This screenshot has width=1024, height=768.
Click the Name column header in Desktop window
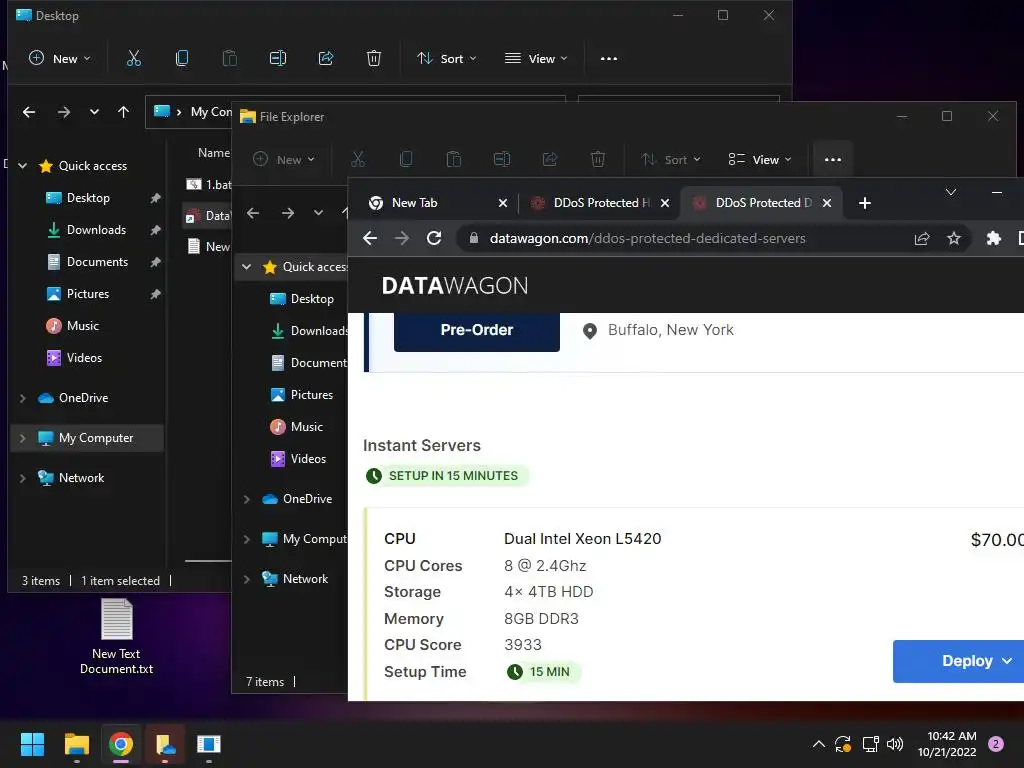[x=214, y=153]
